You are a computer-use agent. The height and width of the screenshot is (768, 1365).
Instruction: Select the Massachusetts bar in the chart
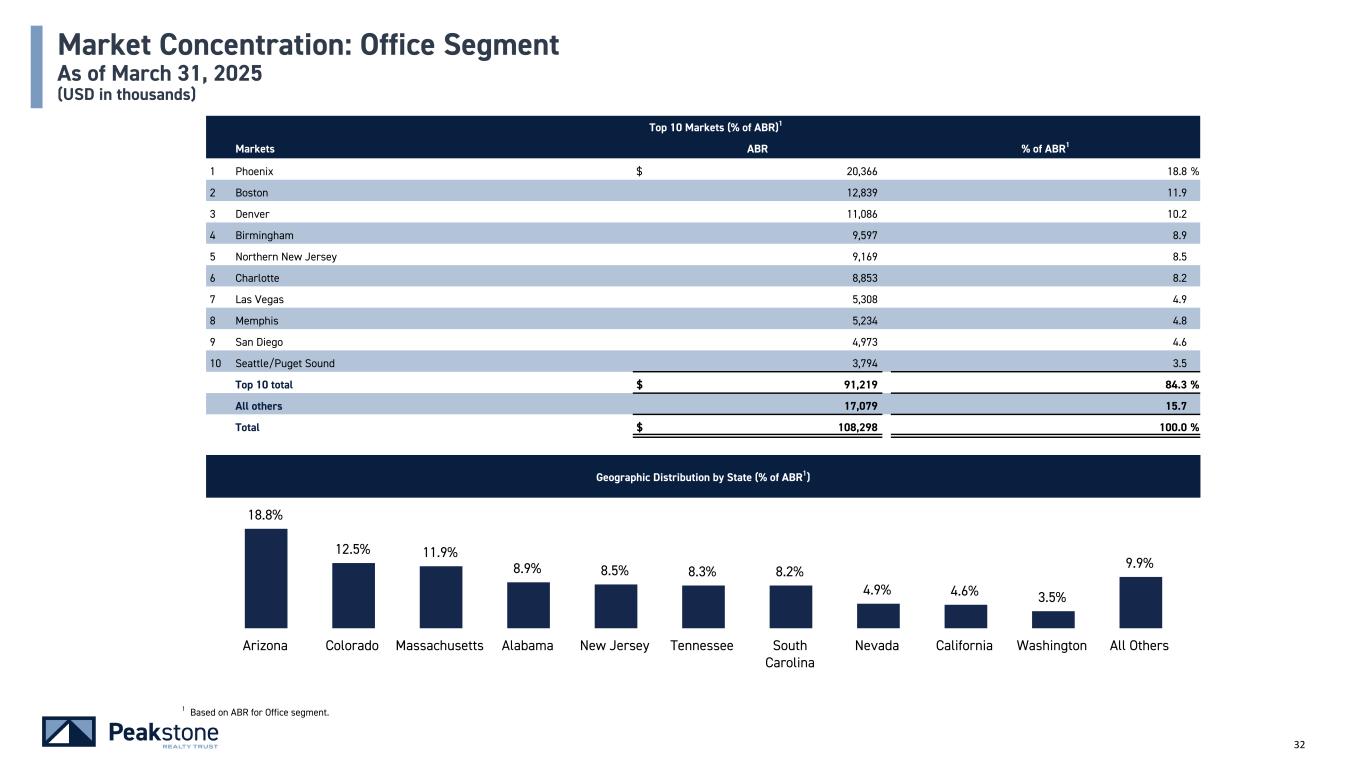point(440,597)
